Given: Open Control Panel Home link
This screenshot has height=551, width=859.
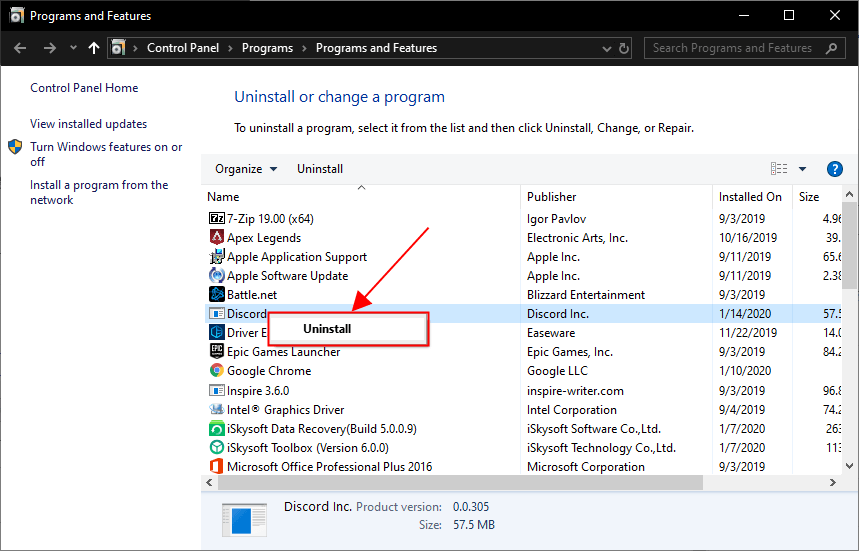Looking at the screenshot, I should click(x=84, y=88).
